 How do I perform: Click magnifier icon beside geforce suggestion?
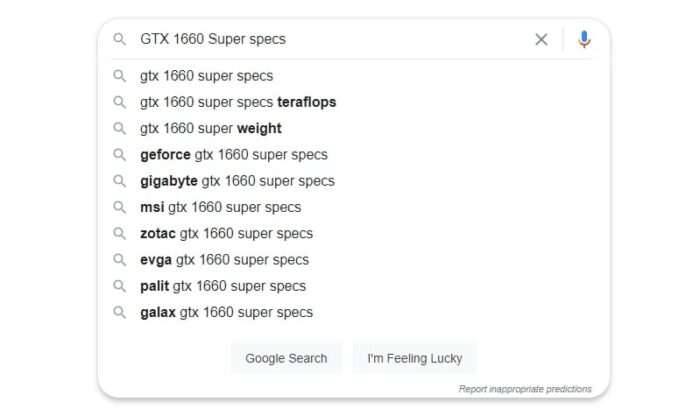(119, 155)
